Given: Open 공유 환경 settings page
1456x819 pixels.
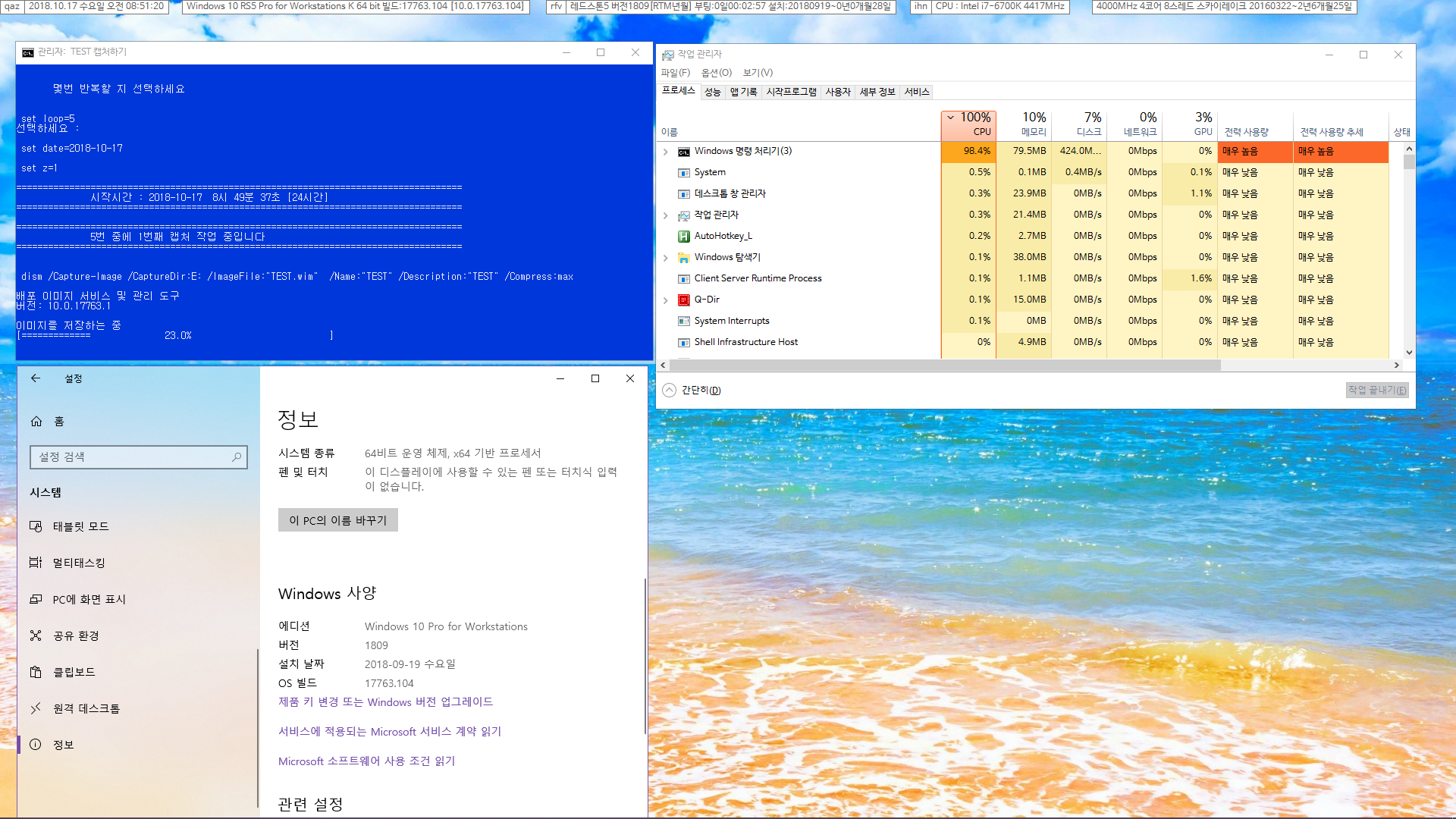Looking at the screenshot, I should (136, 636).
